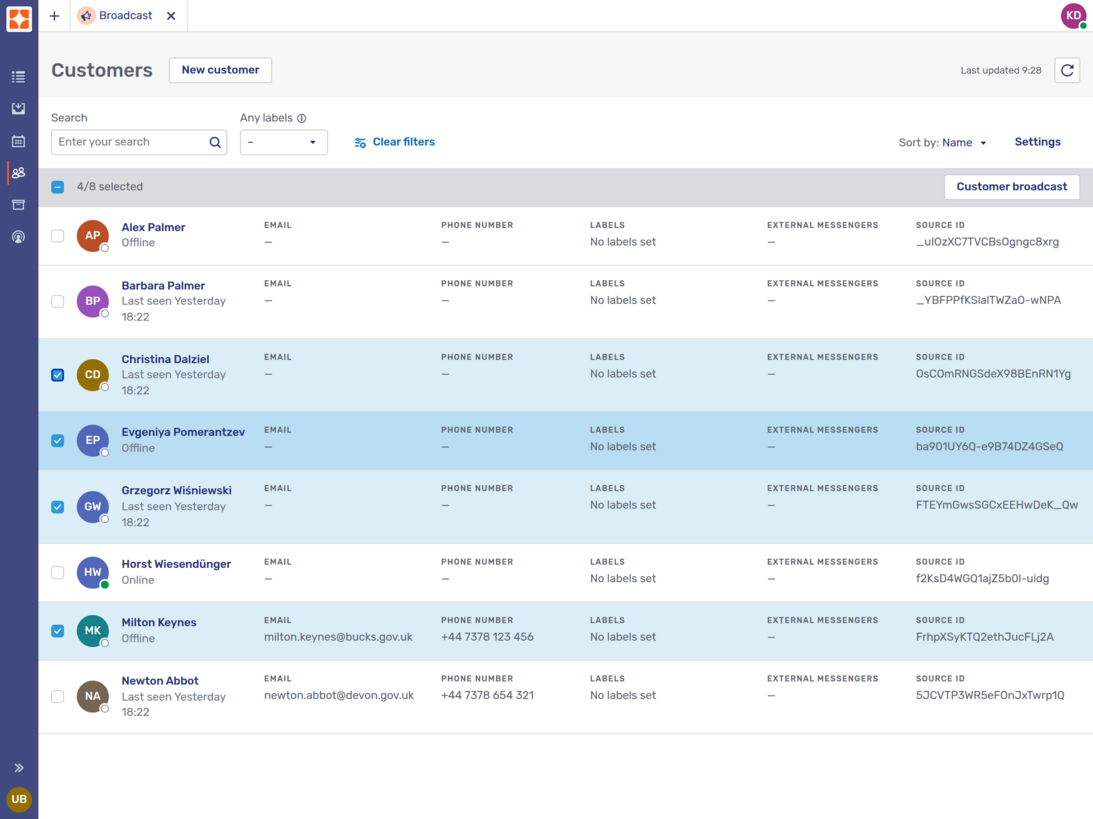Open the UB profile avatar at bottom
This screenshot has height=819, width=1093.
click(x=18, y=799)
